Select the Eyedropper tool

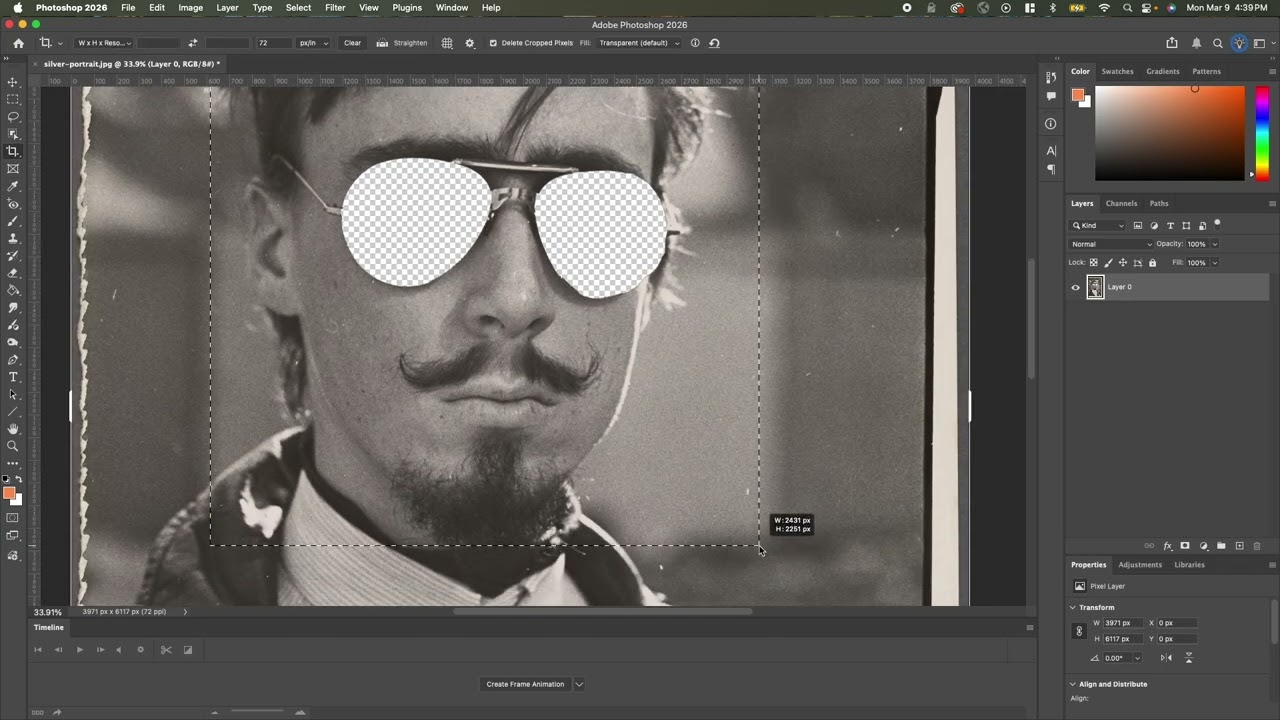pyautogui.click(x=13, y=186)
